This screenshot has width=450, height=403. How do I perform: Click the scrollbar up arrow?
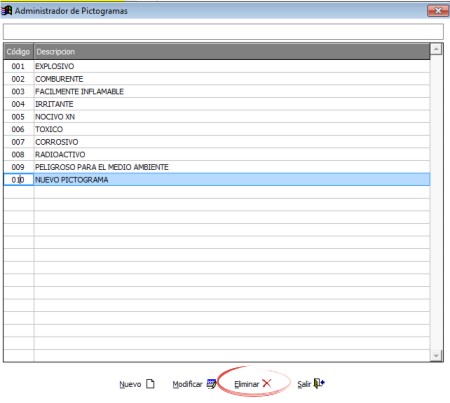point(436,49)
